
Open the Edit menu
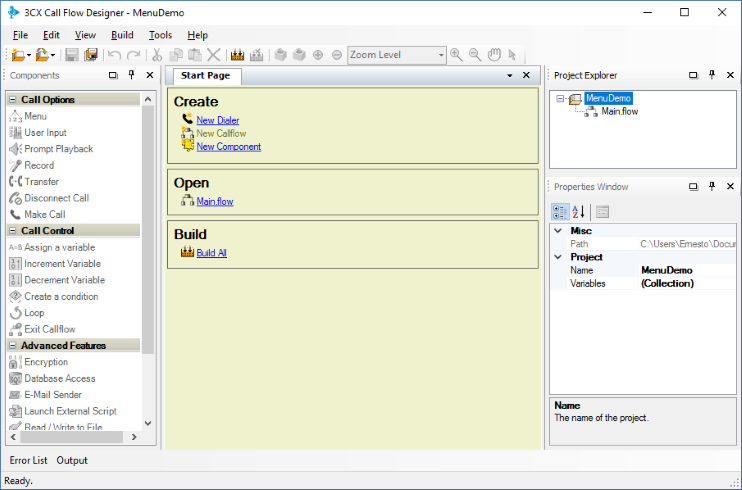51,35
